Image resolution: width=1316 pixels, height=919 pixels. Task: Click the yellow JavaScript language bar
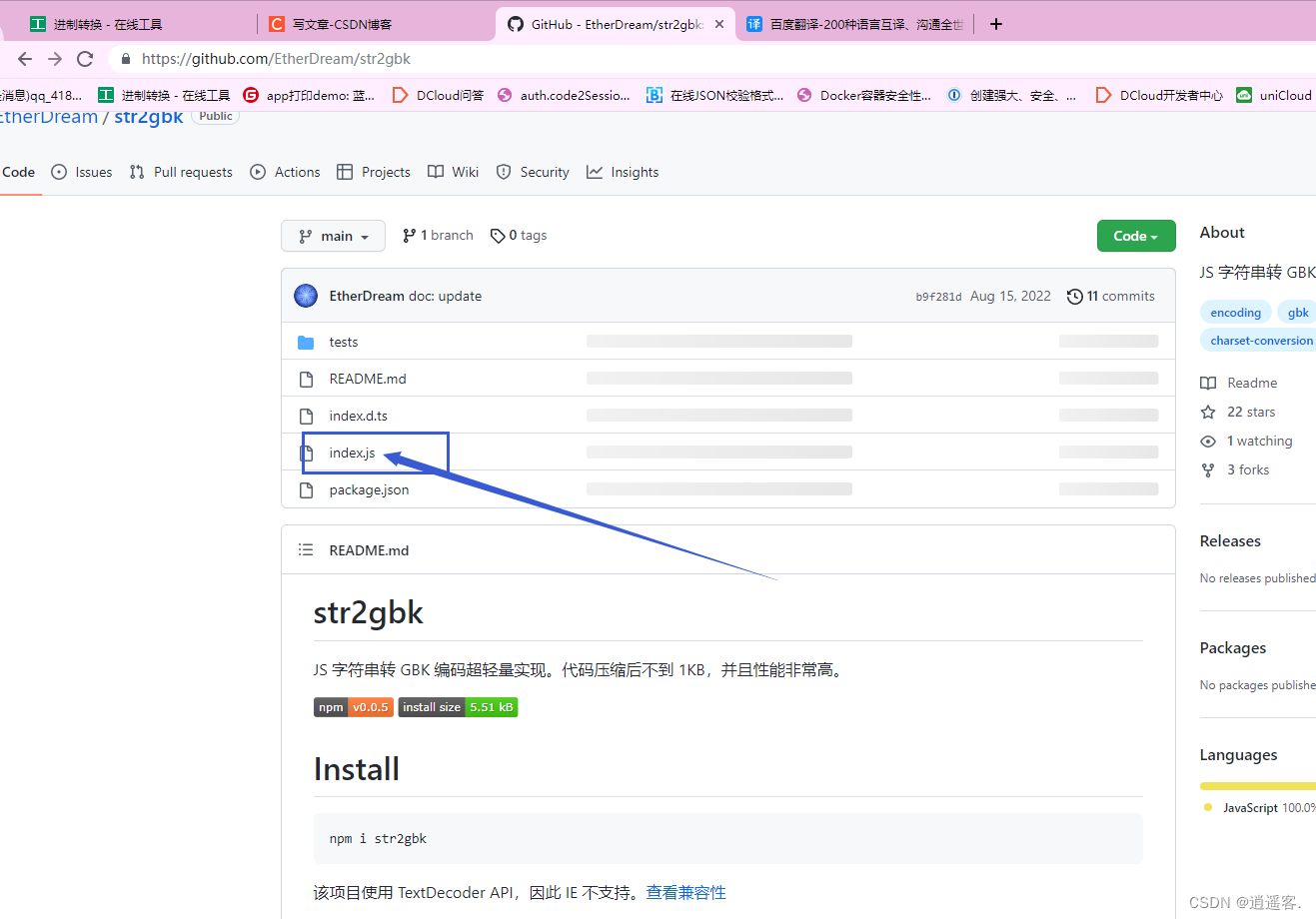point(1258,786)
